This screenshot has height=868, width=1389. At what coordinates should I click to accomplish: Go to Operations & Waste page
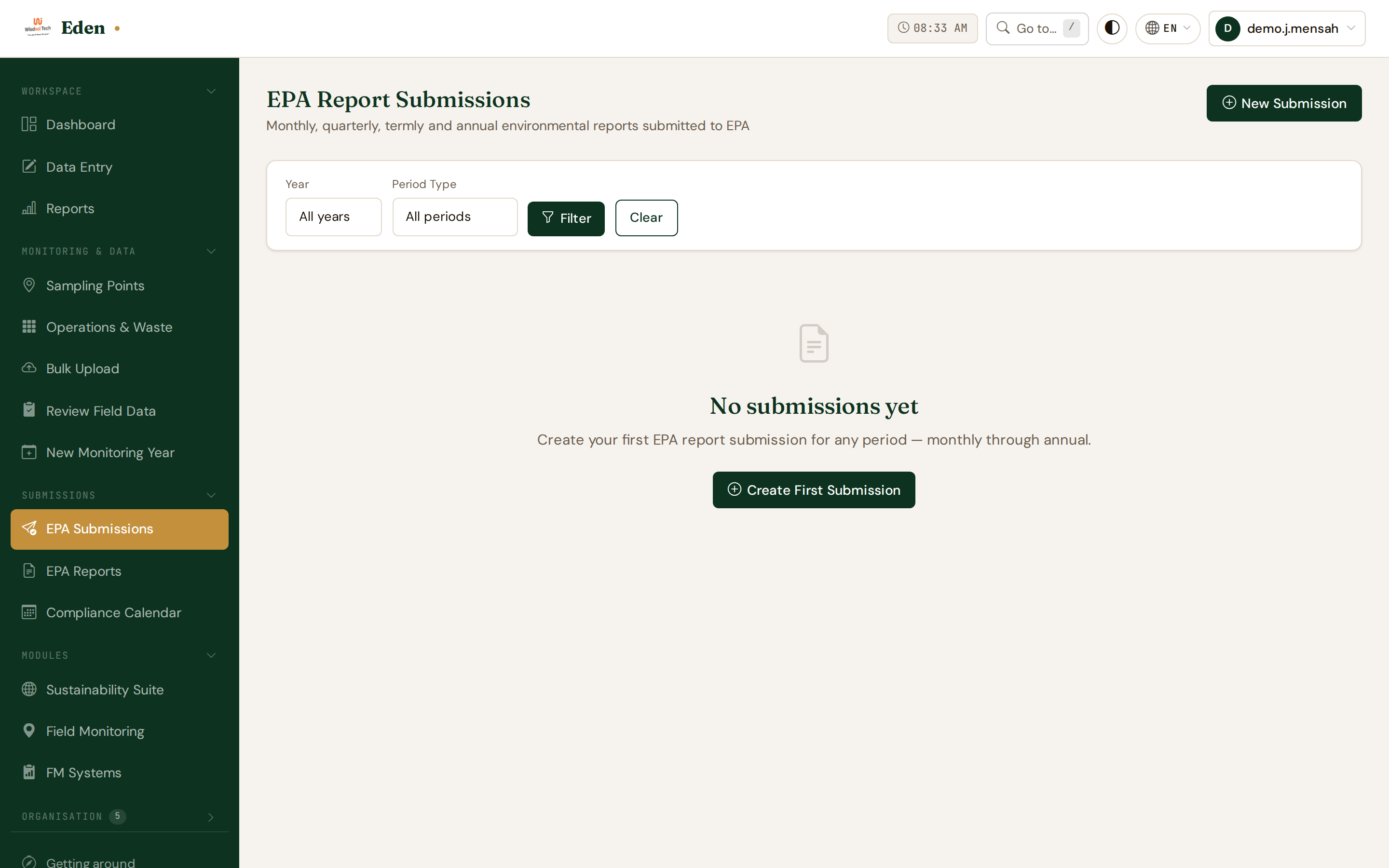point(120,327)
